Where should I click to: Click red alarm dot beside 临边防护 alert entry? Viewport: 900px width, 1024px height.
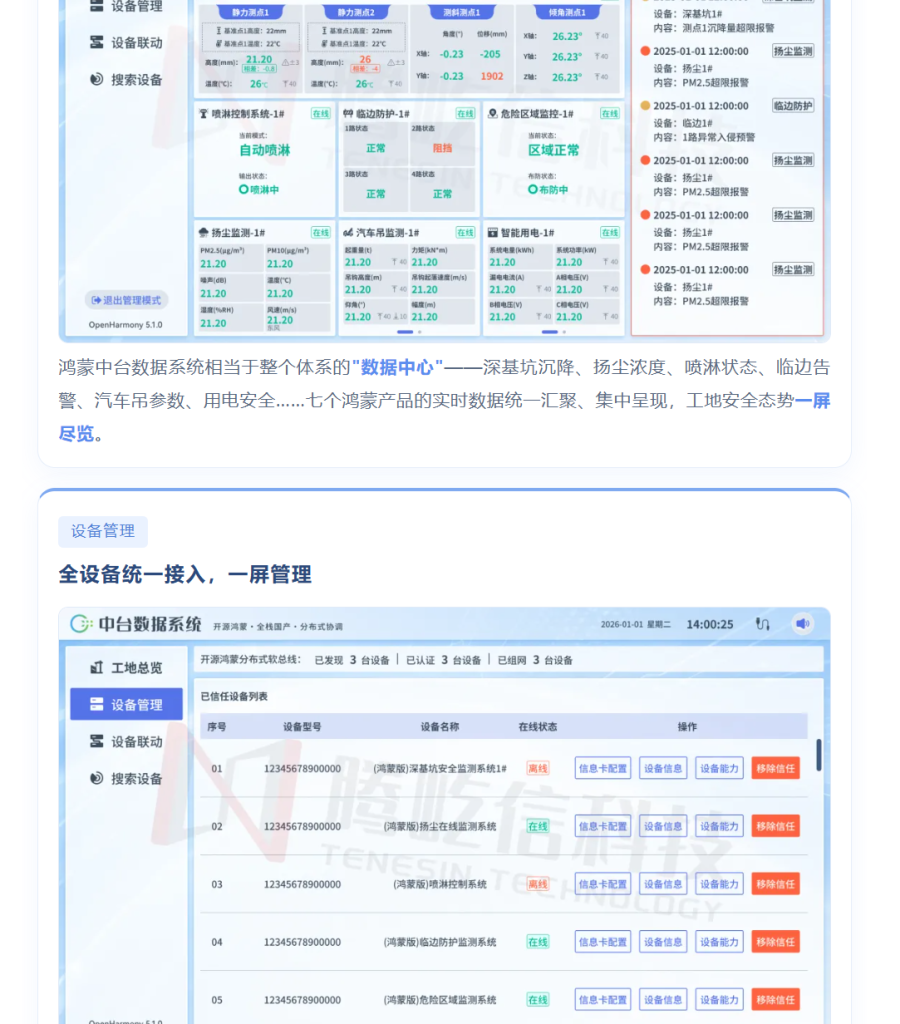pos(645,106)
